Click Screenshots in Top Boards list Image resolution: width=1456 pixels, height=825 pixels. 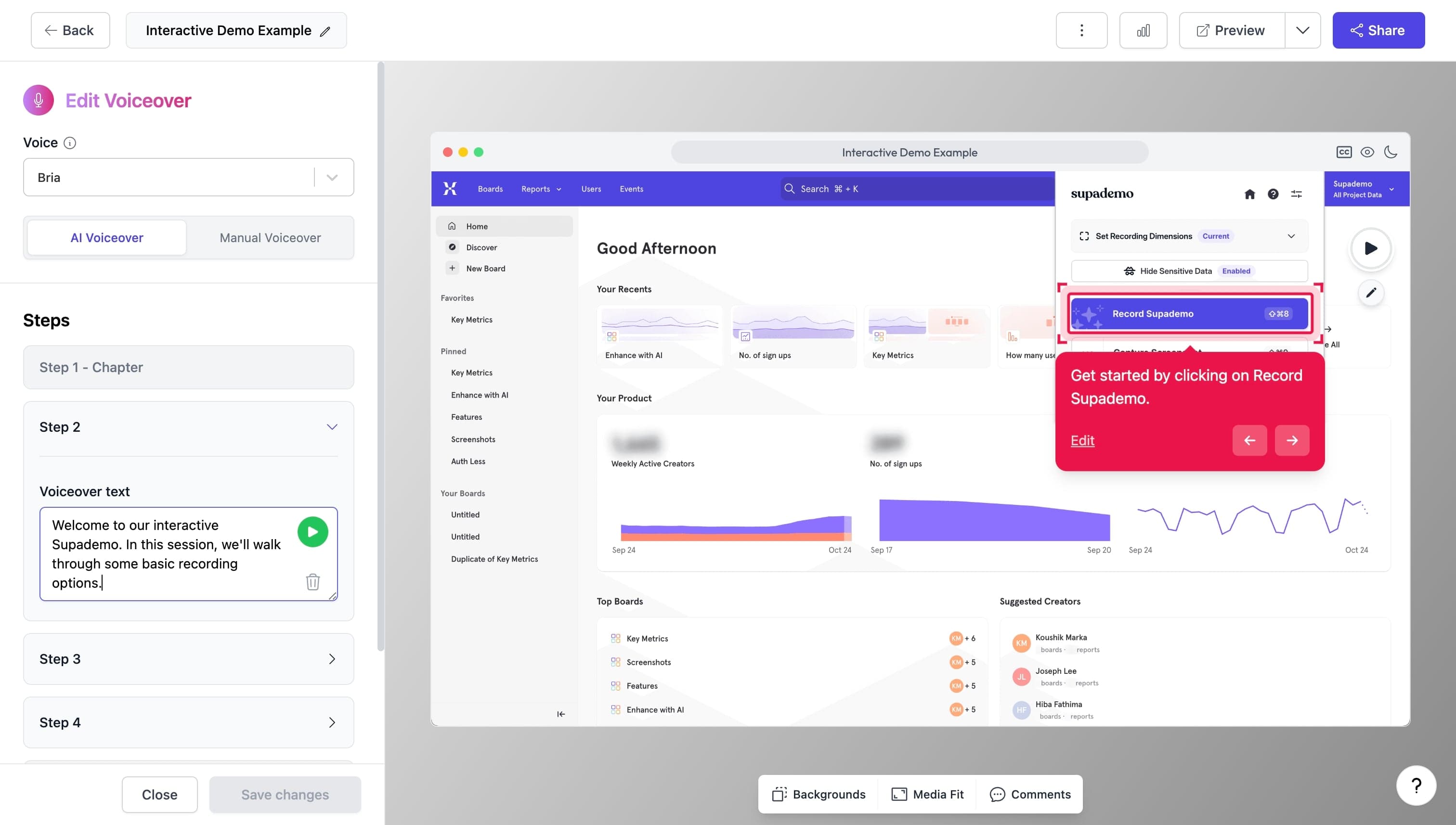point(649,662)
